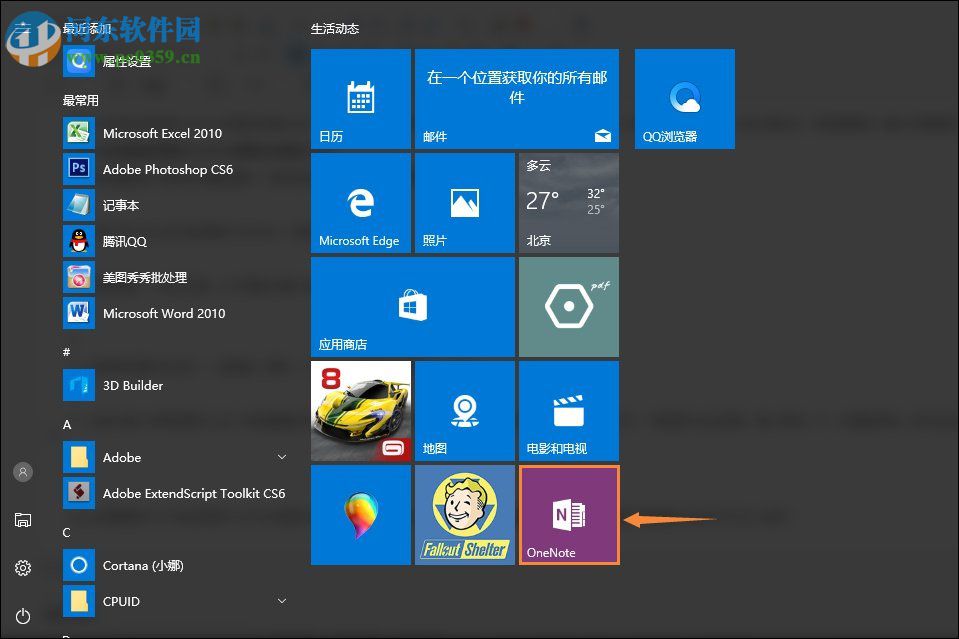Expand the hamburger menu at top left

tap(23, 27)
